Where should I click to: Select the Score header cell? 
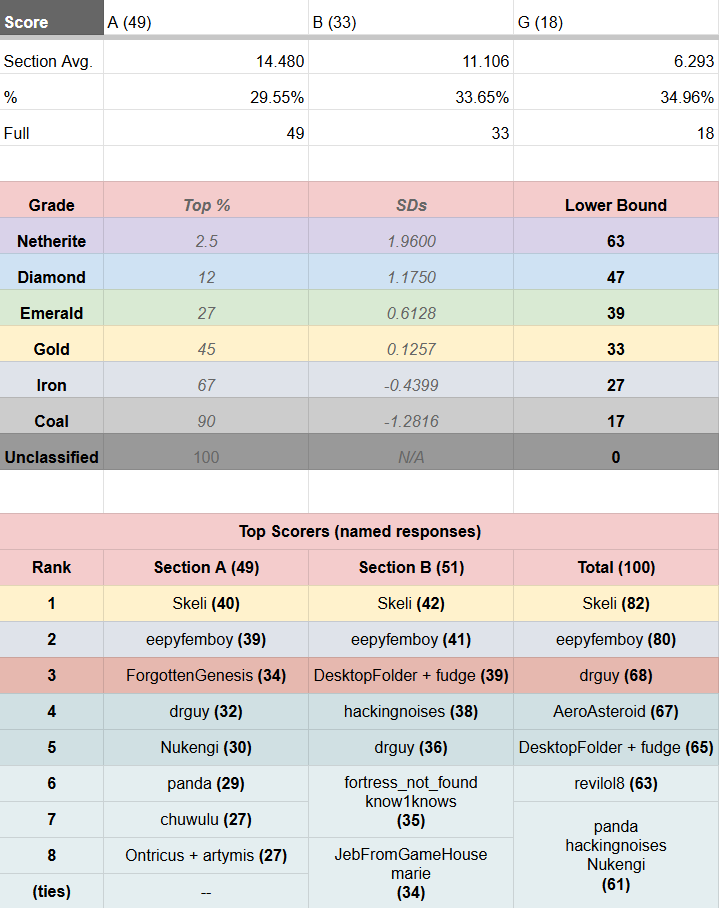[x=52, y=17]
